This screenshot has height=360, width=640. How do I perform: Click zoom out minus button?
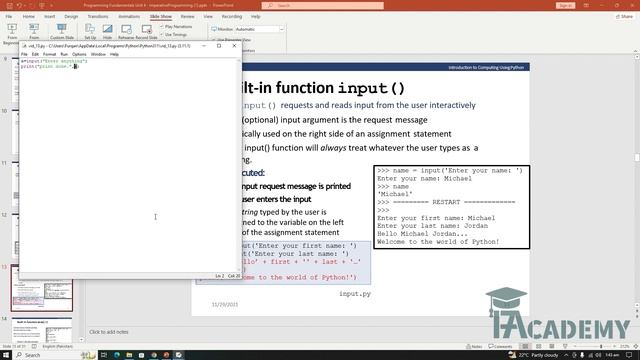point(575,346)
